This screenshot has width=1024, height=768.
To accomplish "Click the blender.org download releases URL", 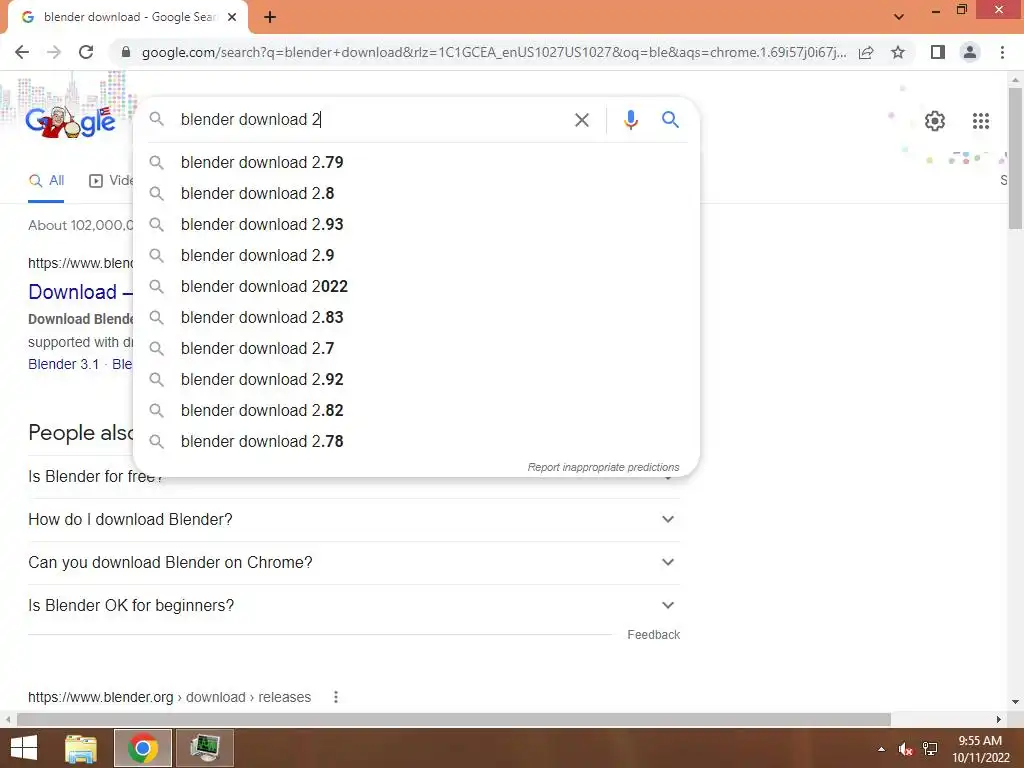I will click(169, 697).
